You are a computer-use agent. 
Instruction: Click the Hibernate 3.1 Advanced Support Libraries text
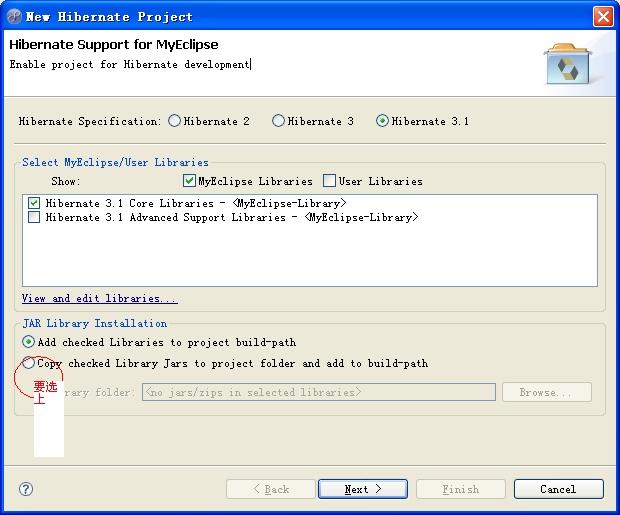(x=232, y=217)
